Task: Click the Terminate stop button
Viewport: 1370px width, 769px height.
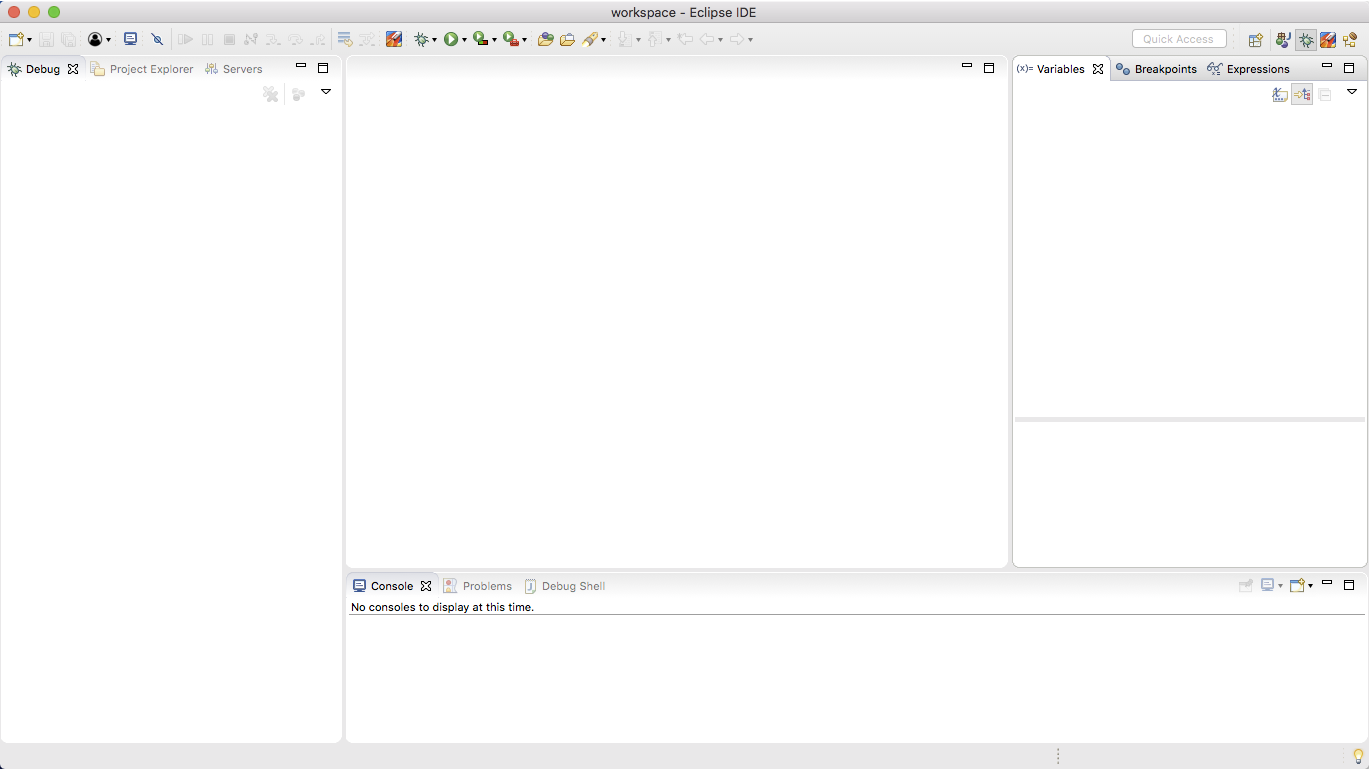Action: [229, 39]
